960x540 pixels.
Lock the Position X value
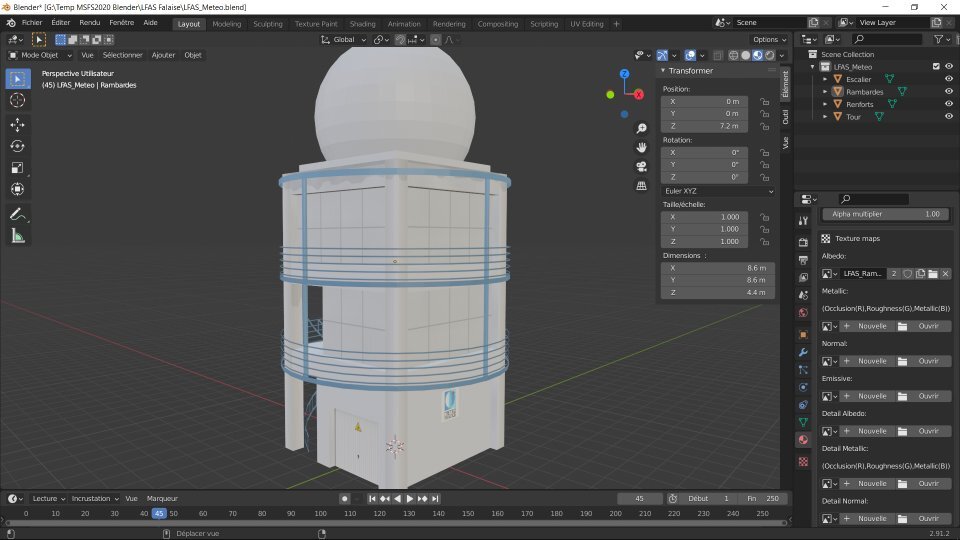(764, 102)
